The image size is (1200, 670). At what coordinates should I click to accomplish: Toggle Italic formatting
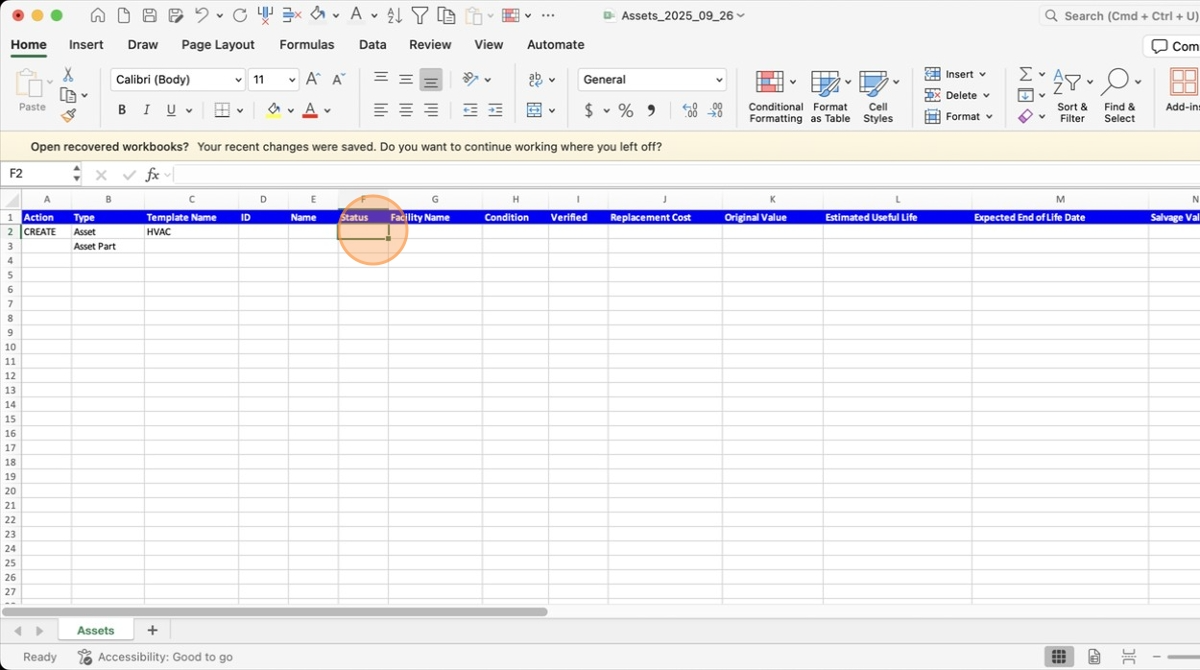point(147,110)
